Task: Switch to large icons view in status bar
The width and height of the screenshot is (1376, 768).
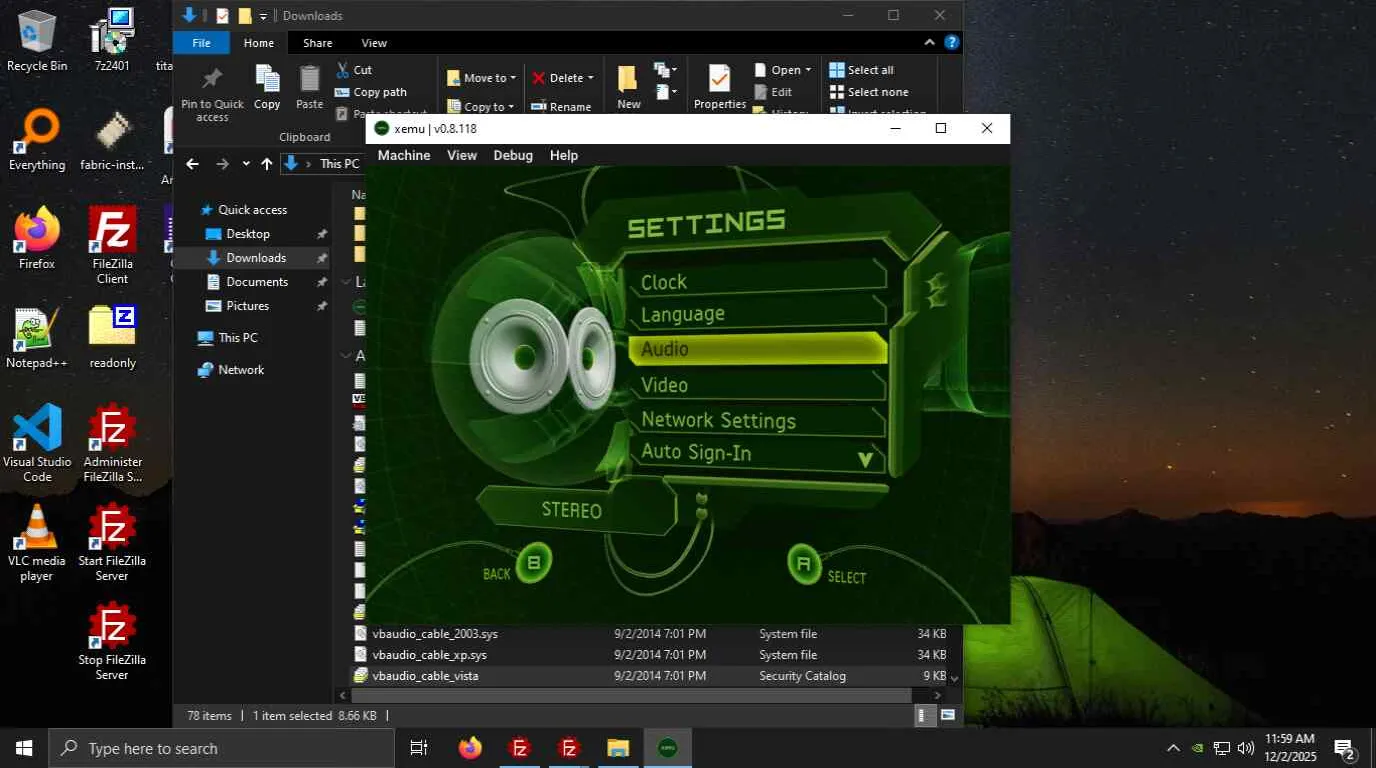Action: pyautogui.click(x=947, y=715)
